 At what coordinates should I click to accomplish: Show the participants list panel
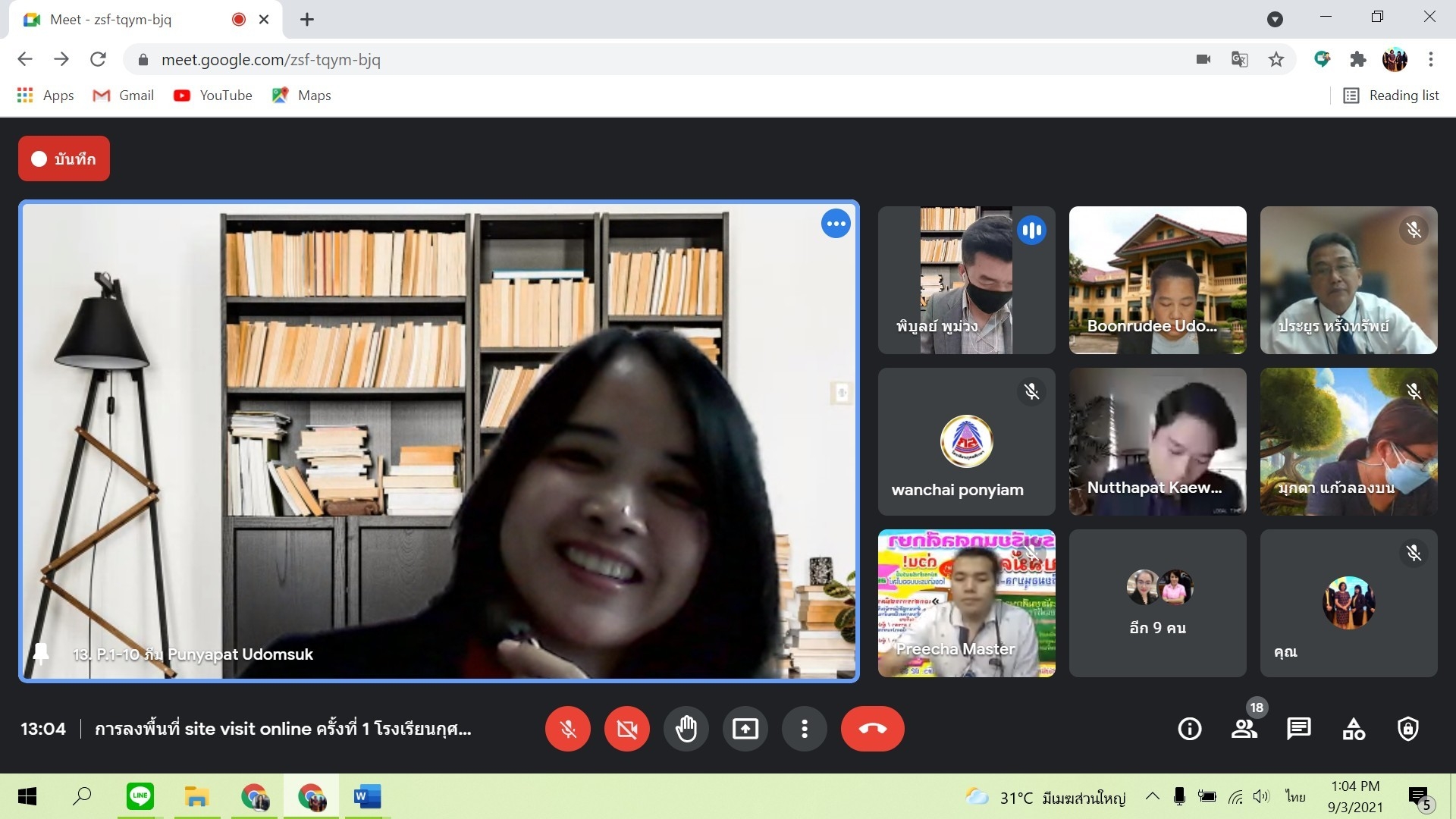(x=1244, y=729)
